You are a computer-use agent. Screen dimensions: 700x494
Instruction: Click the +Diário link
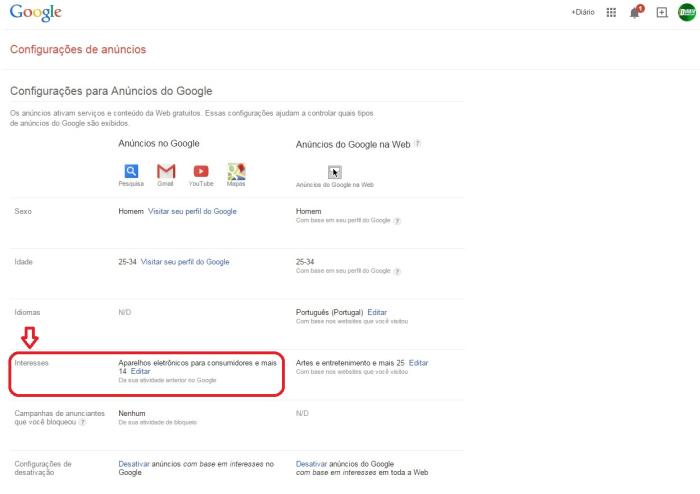pyautogui.click(x=584, y=13)
